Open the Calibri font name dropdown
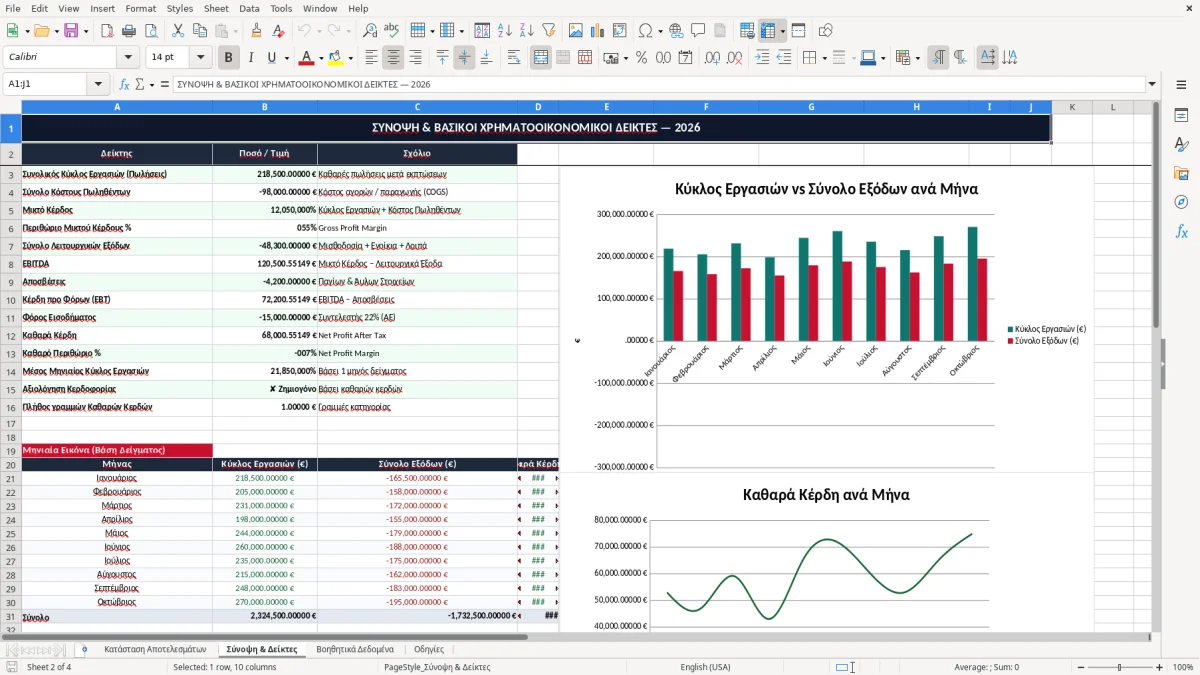The image size is (1200, 675). [128, 58]
